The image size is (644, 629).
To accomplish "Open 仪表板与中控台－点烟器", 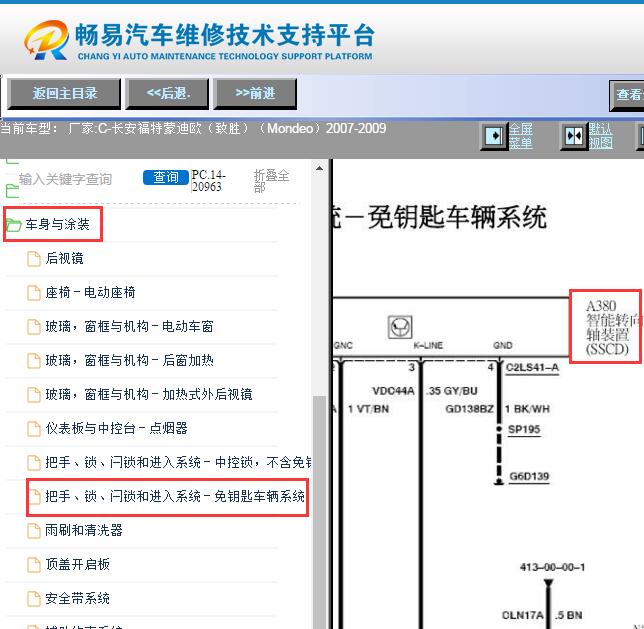I will (116, 429).
